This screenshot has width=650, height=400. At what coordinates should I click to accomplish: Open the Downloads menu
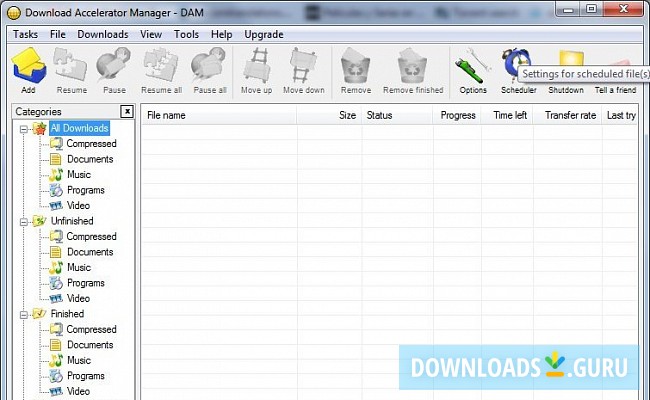[103, 34]
